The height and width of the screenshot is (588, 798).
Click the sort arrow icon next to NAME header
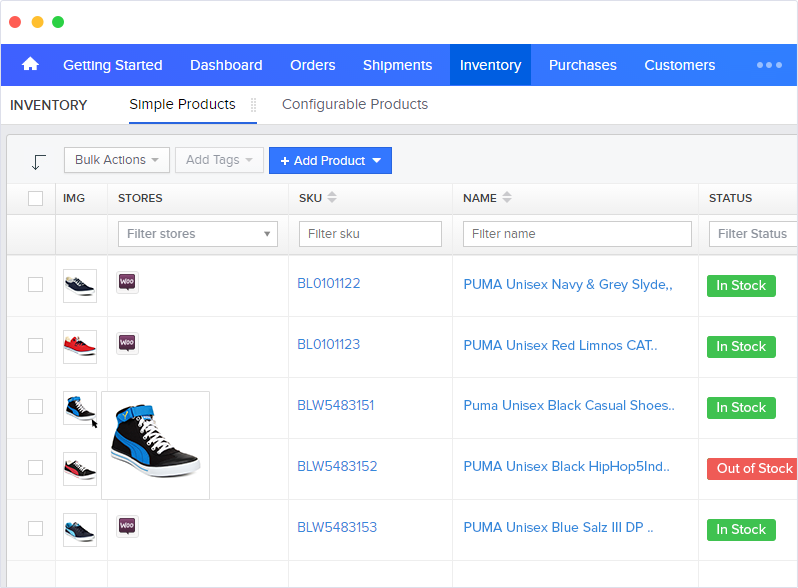click(x=507, y=198)
